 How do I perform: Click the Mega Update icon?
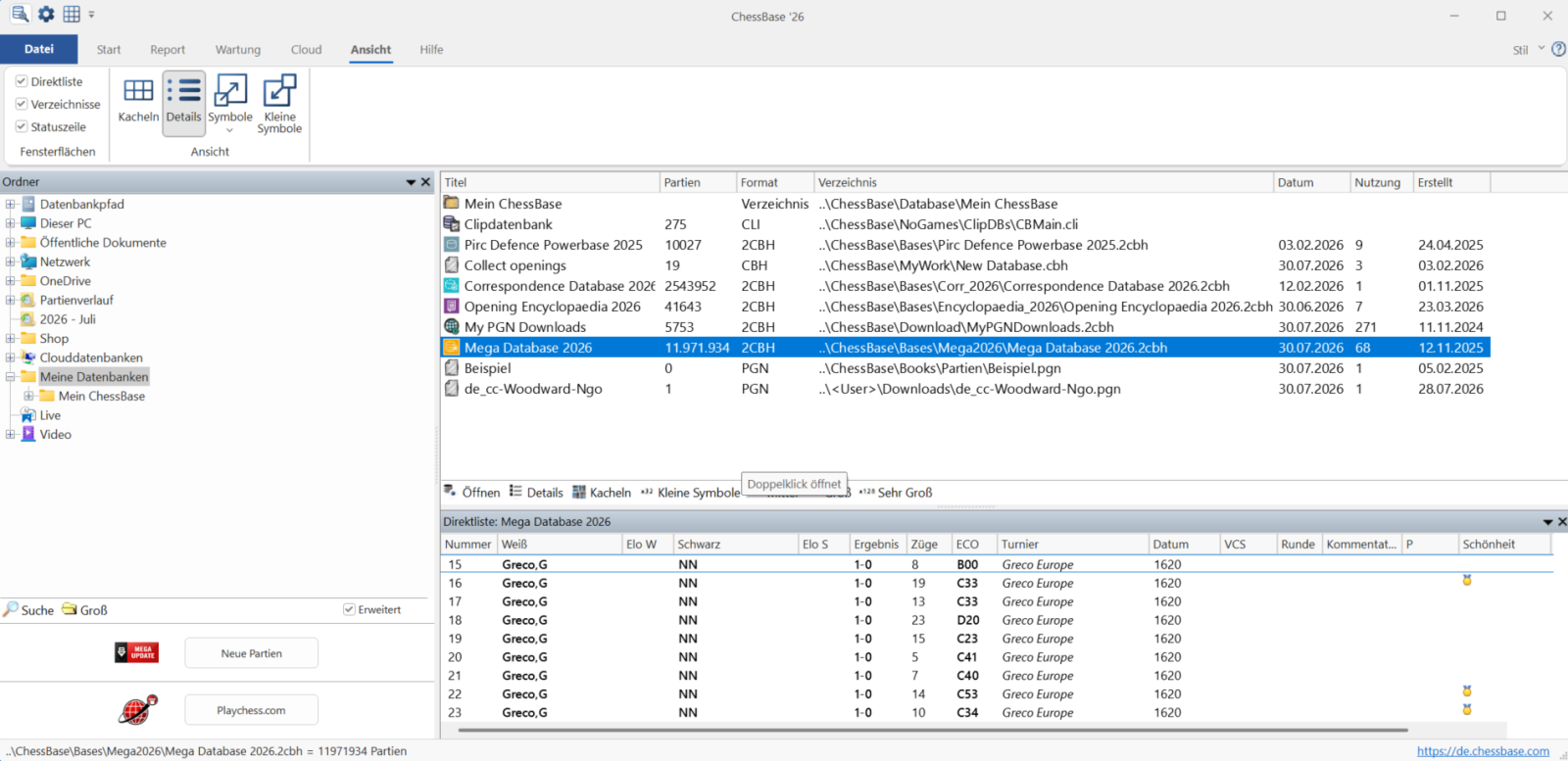(x=137, y=653)
